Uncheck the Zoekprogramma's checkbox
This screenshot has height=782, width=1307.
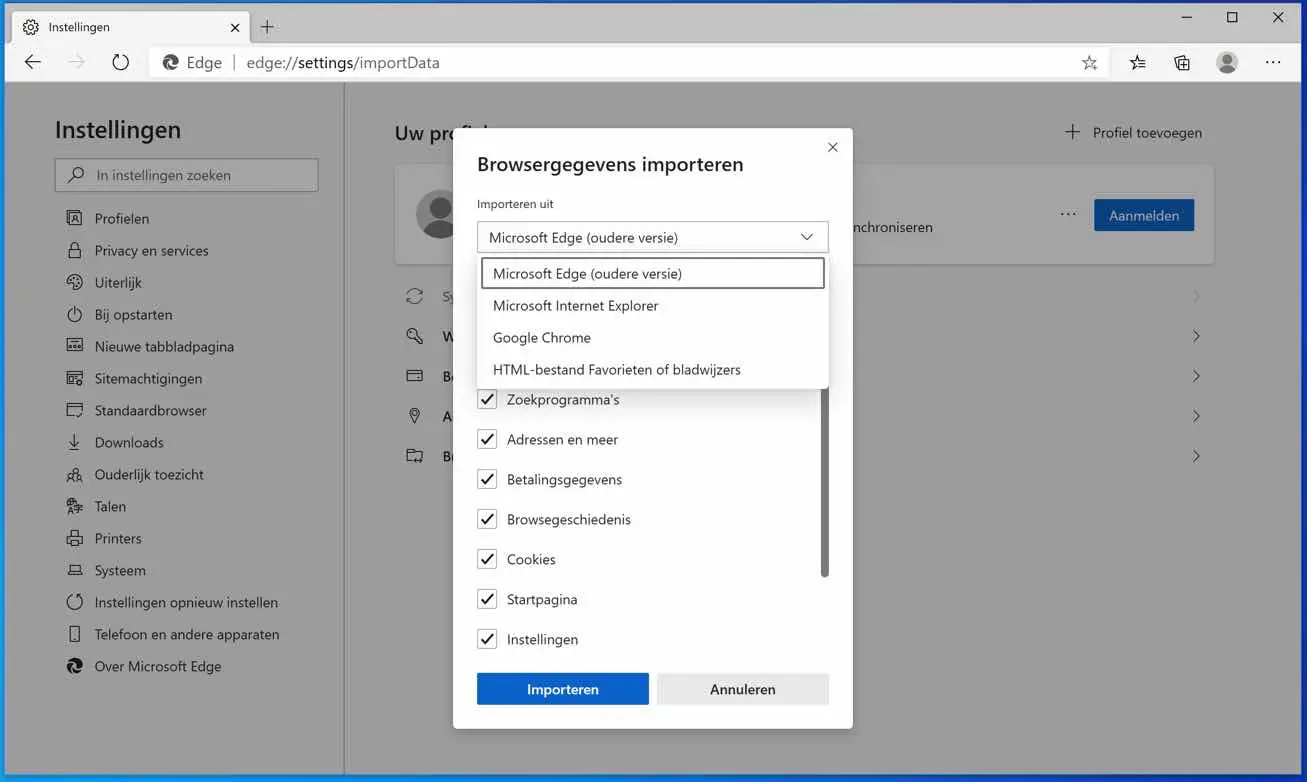click(x=487, y=399)
